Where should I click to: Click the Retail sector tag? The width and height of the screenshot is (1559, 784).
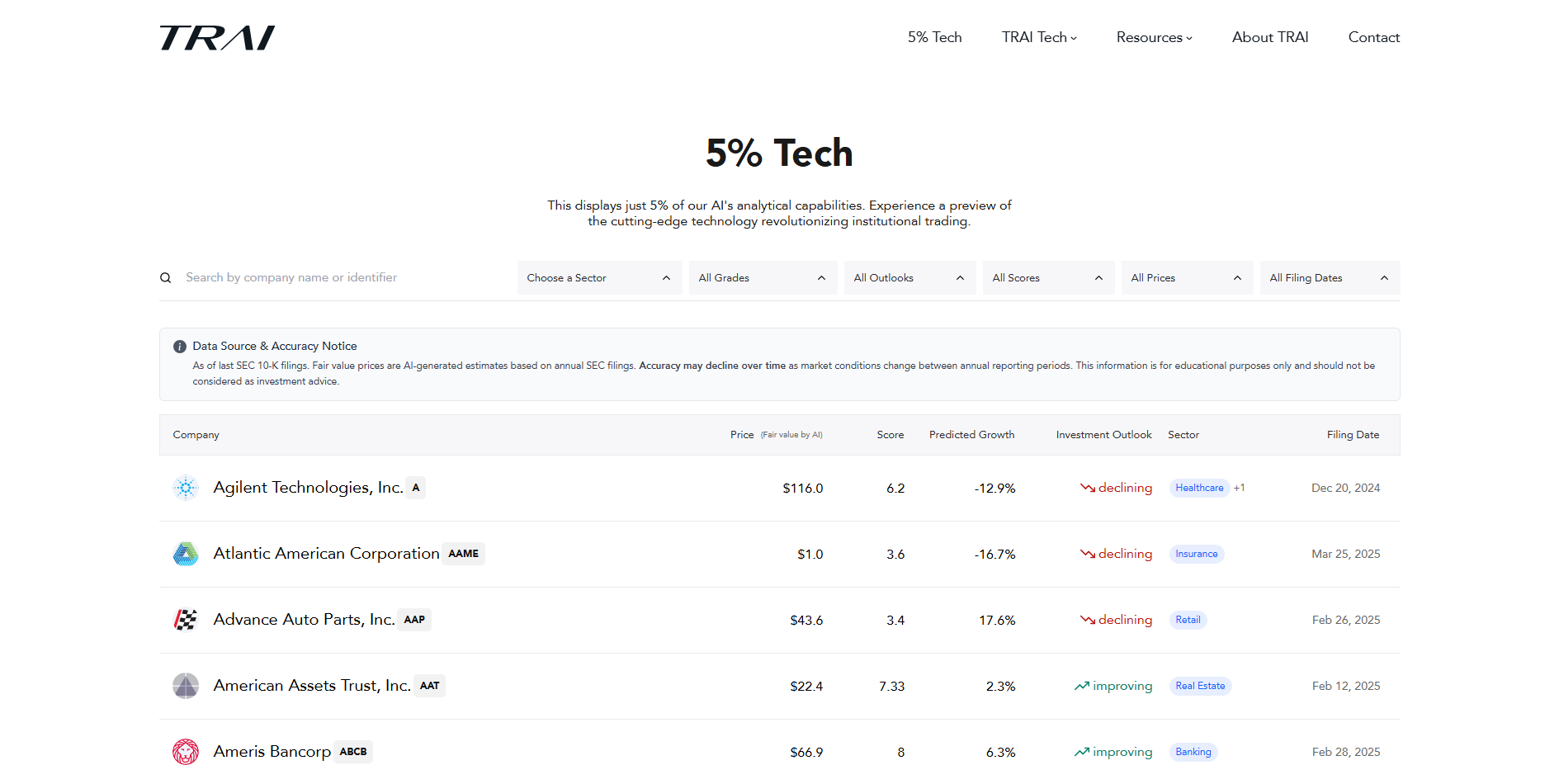pos(1188,620)
